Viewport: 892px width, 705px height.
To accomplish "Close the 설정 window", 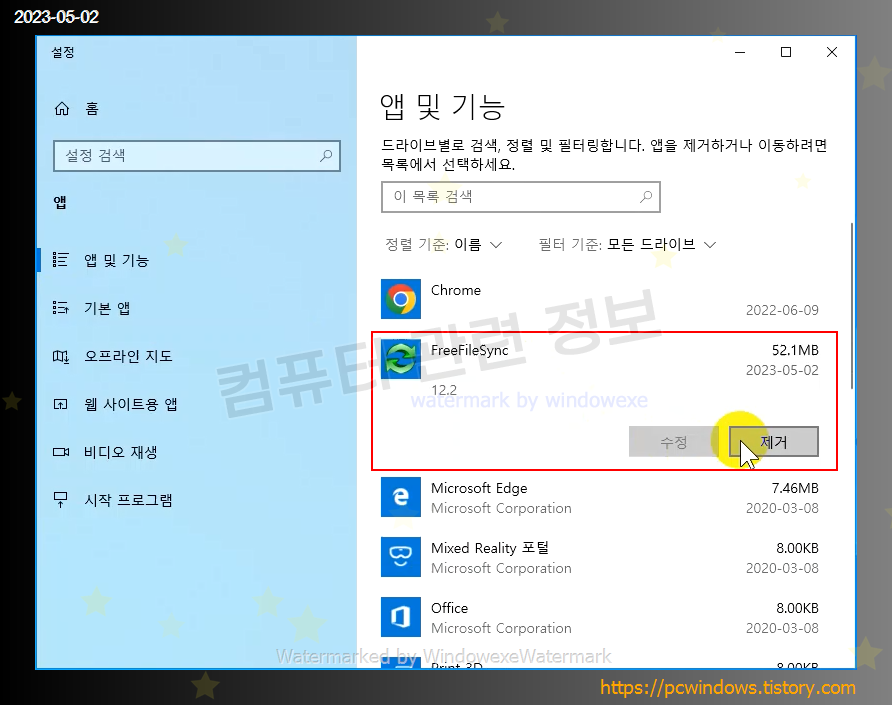I will pos(832,52).
